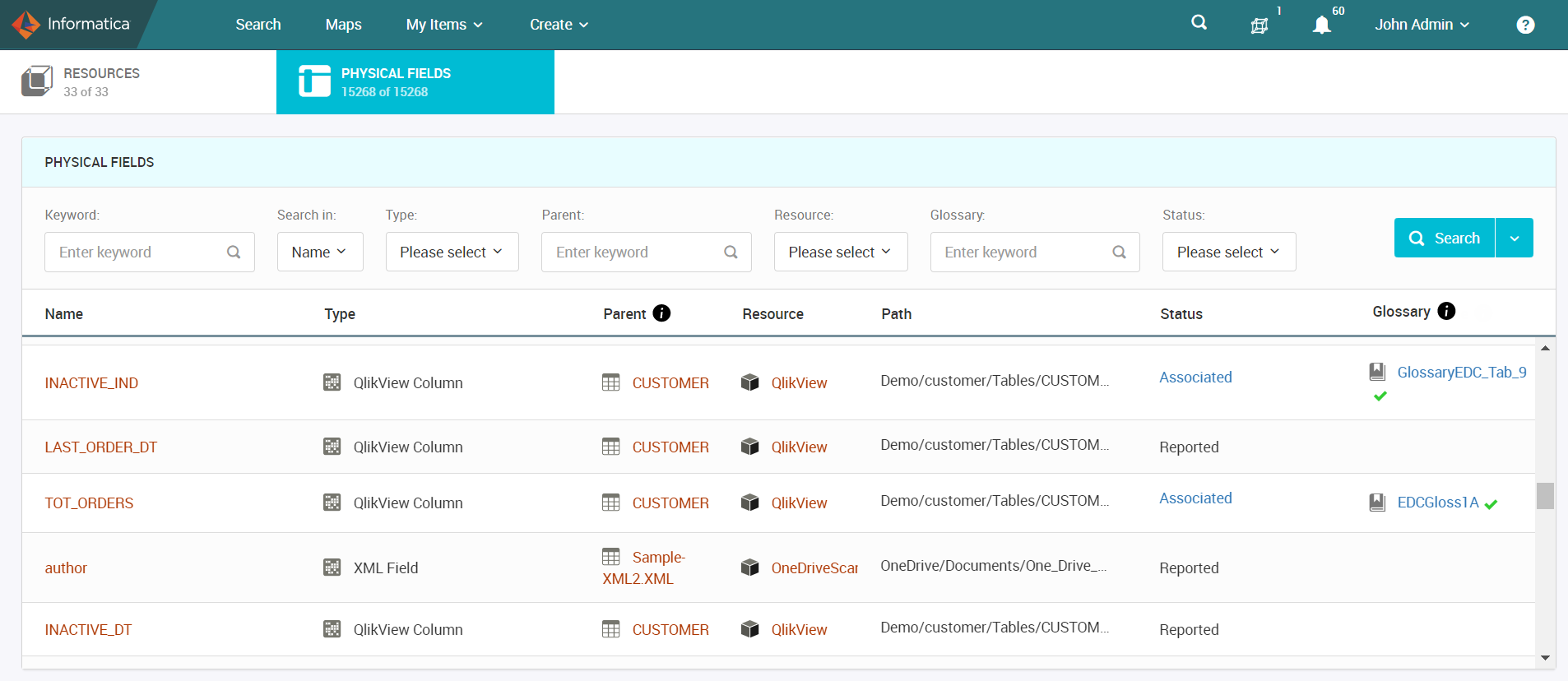Open the author field link

(x=66, y=567)
